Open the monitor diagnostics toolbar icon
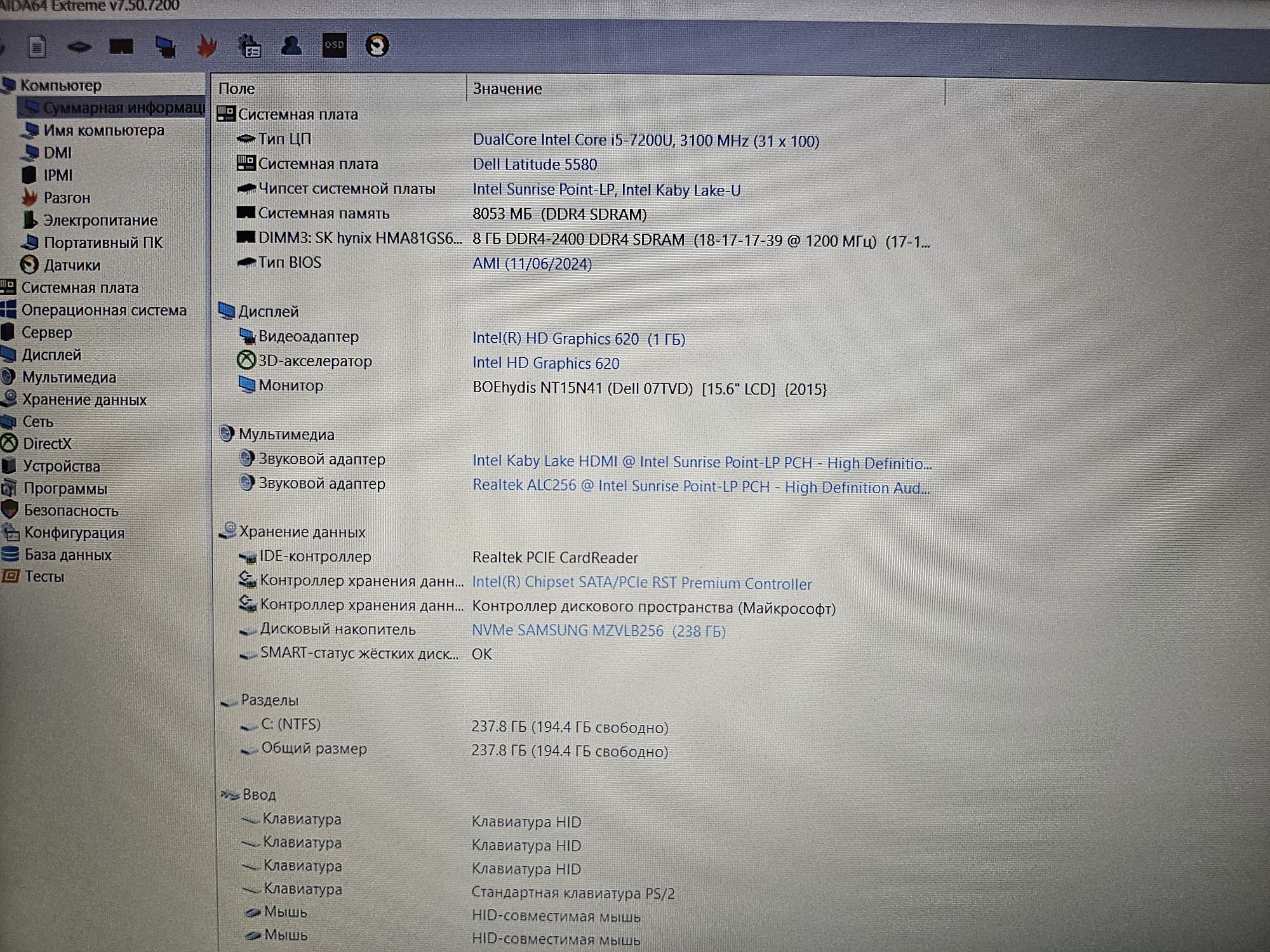This screenshot has height=952, width=1270. point(166,46)
